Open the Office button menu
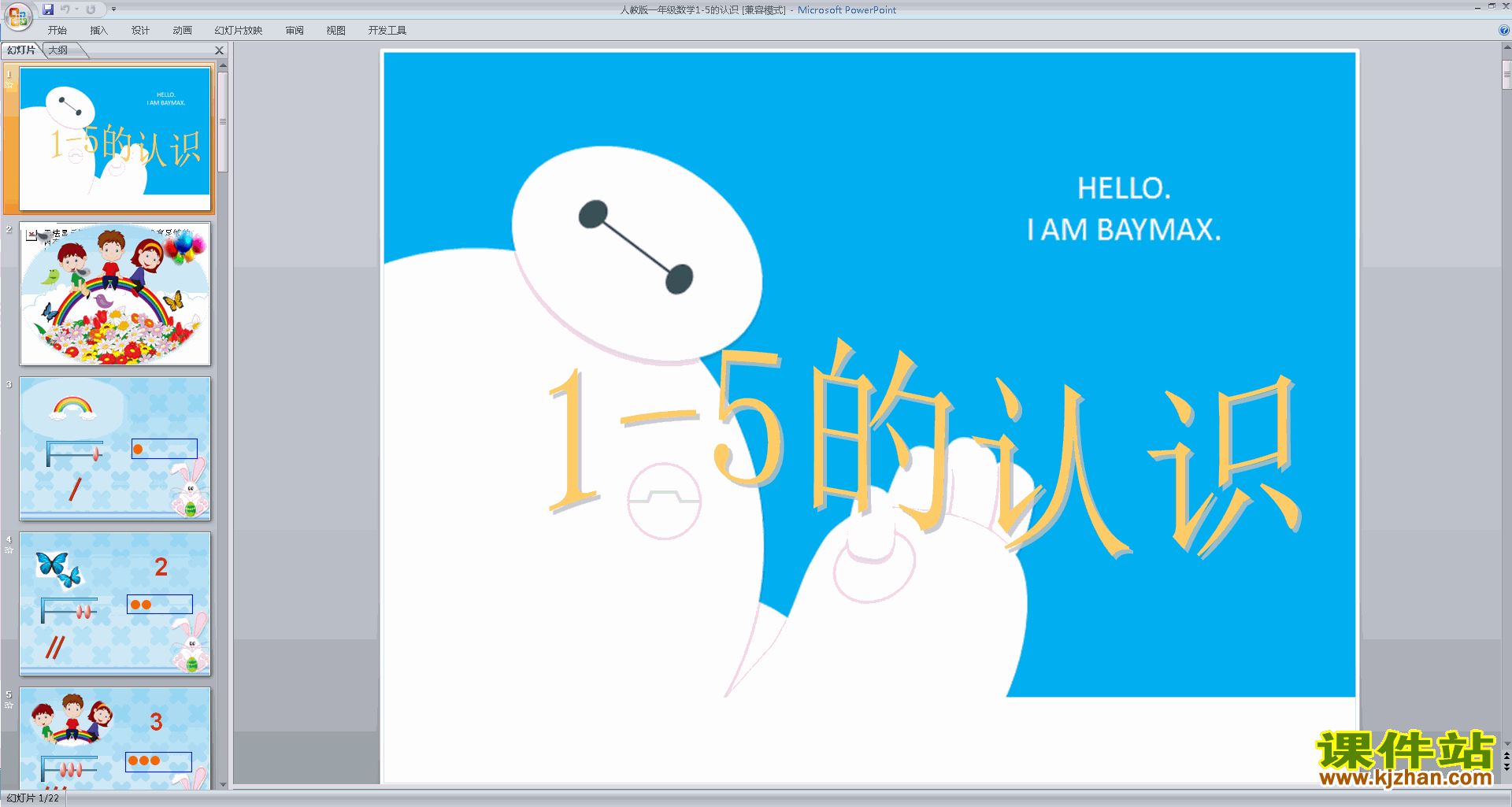 17,16
